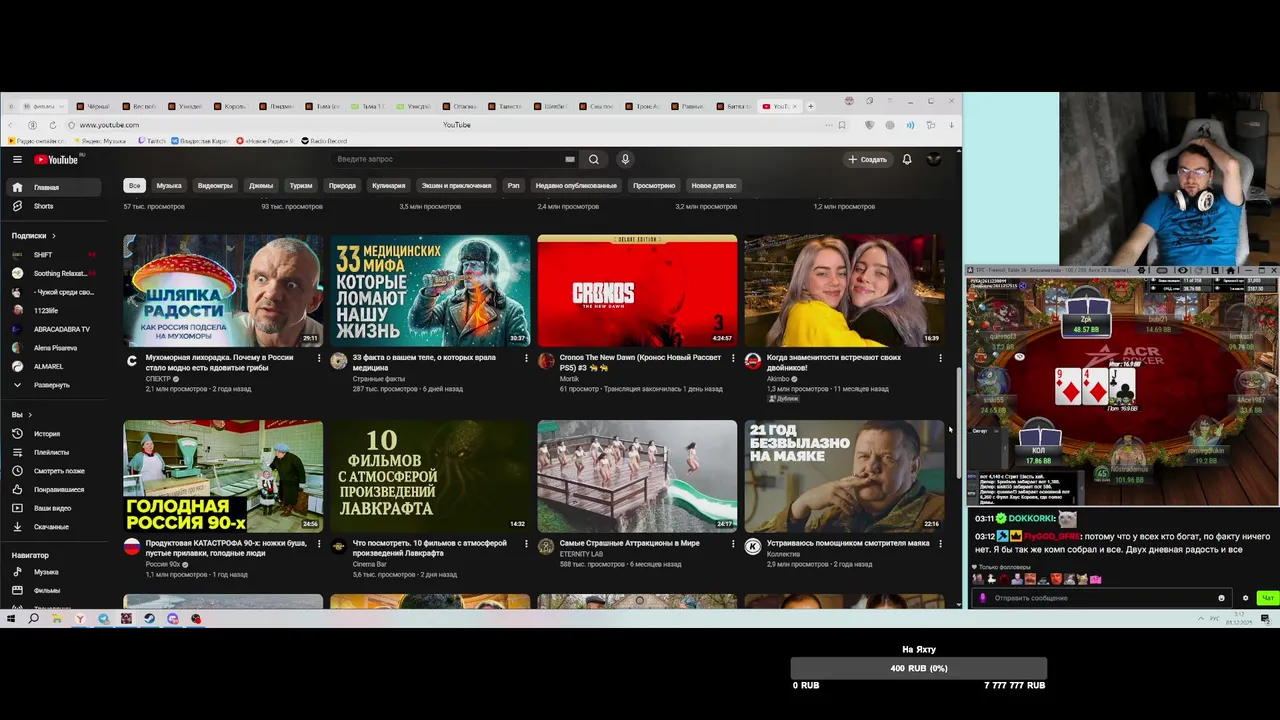The image size is (1280, 720).
Task: Open Steam from the taskbar
Action: pyautogui.click(x=149, y=619)
